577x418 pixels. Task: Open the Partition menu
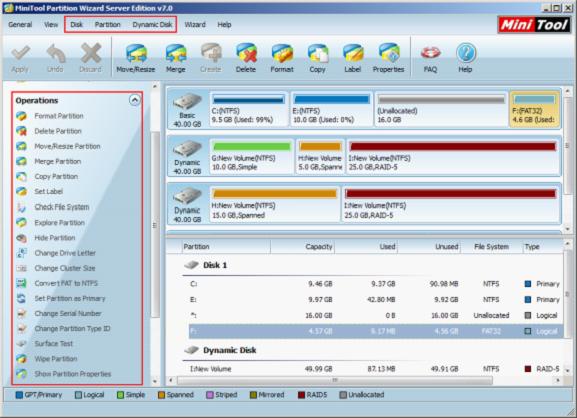click(107, 25)
